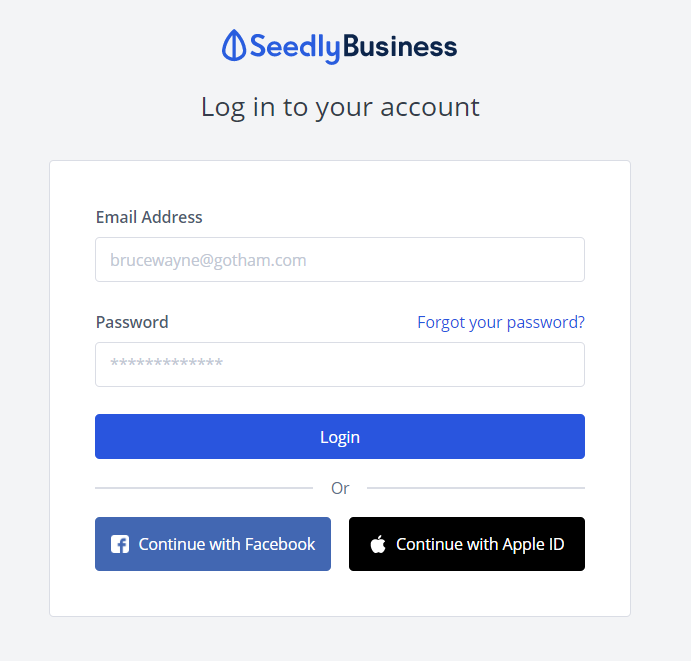691x661 pixels.
Task: Click the brucewayne@gotham.com placeholder text
Action: pyautogui.click(x=208, y=260)
